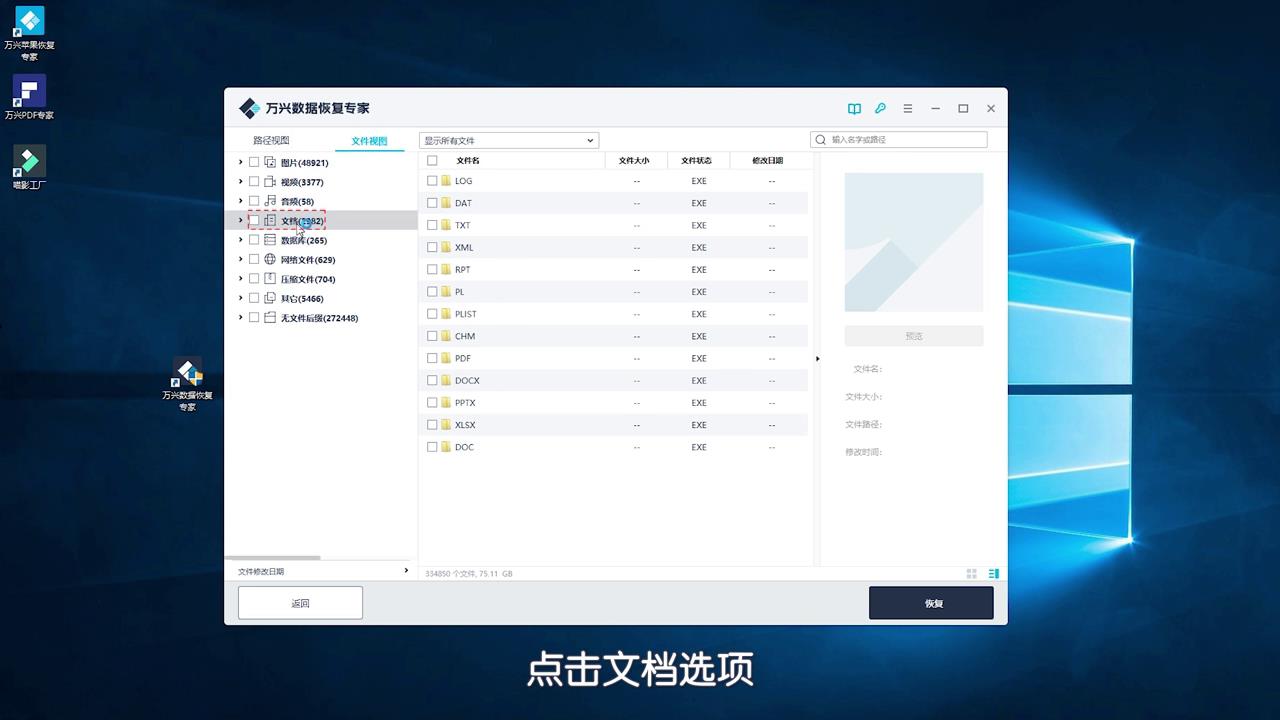Click the 恢复 recovery button
1280x720 pixels.
point(930,602)
